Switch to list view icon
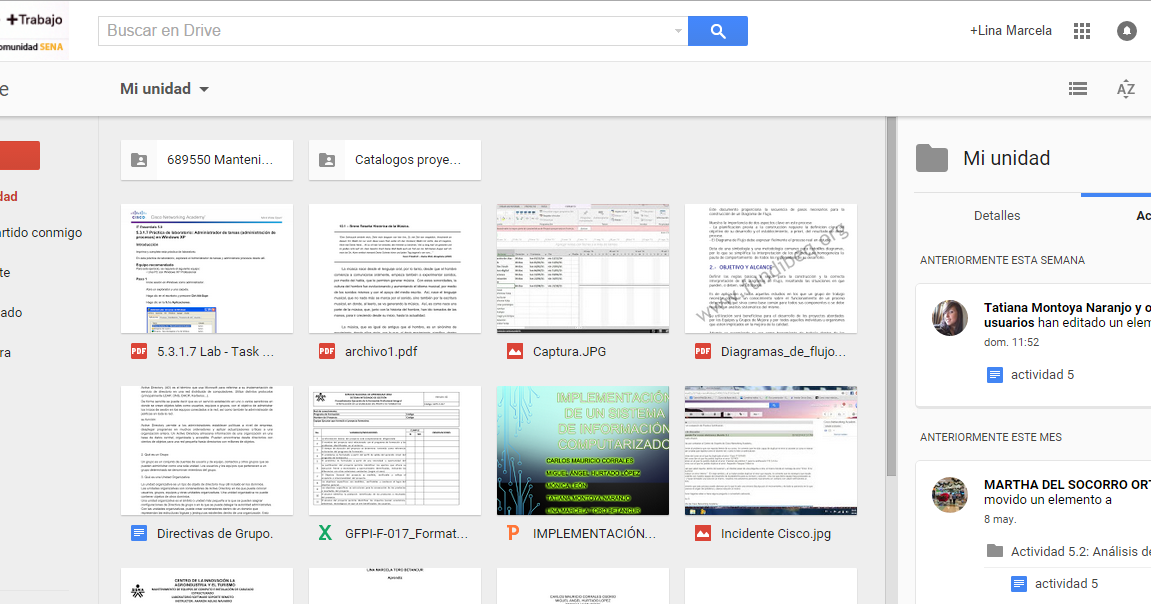 (x=1078, y=89)
